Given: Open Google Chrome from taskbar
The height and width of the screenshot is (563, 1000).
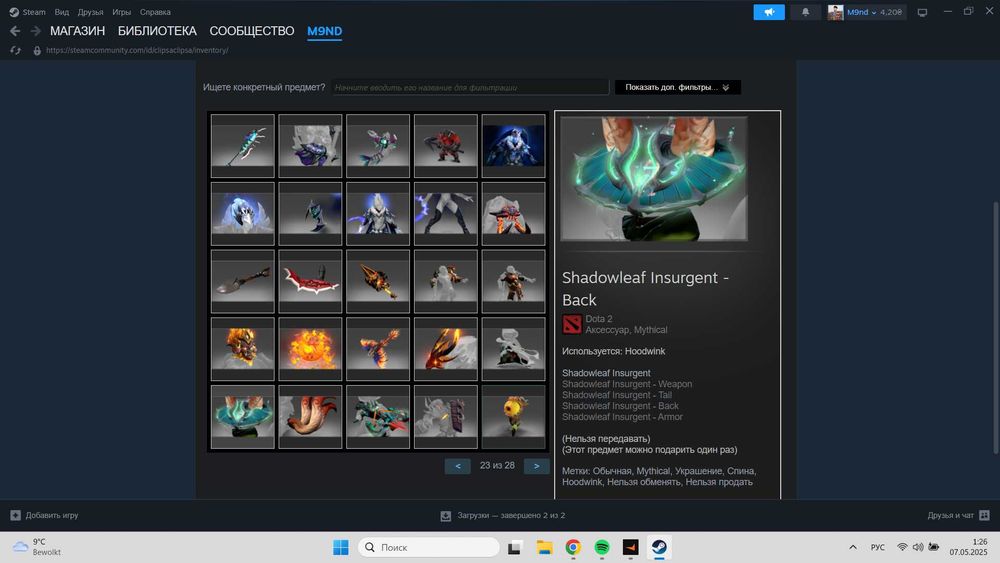Looking at the screenshot, I should tap(573, 547).
